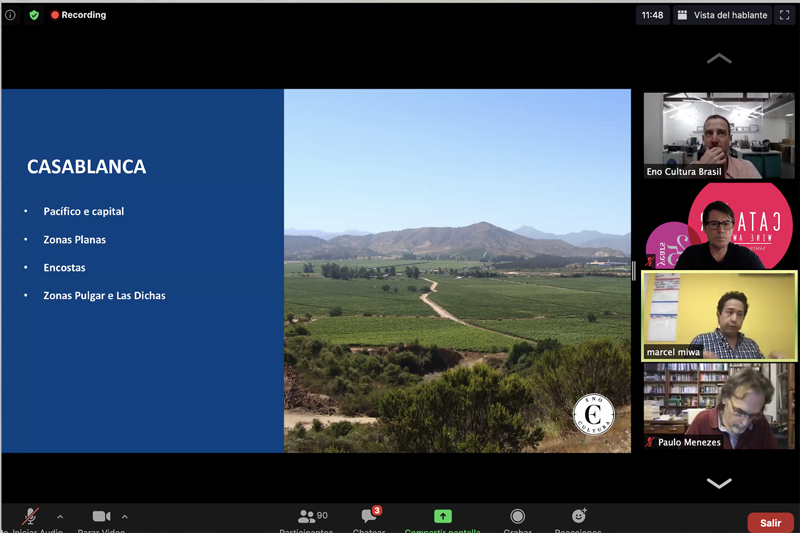Click muted mic icon on Paulo Menezes
This screenshot has width=800, height=533.
coord(650,442)
